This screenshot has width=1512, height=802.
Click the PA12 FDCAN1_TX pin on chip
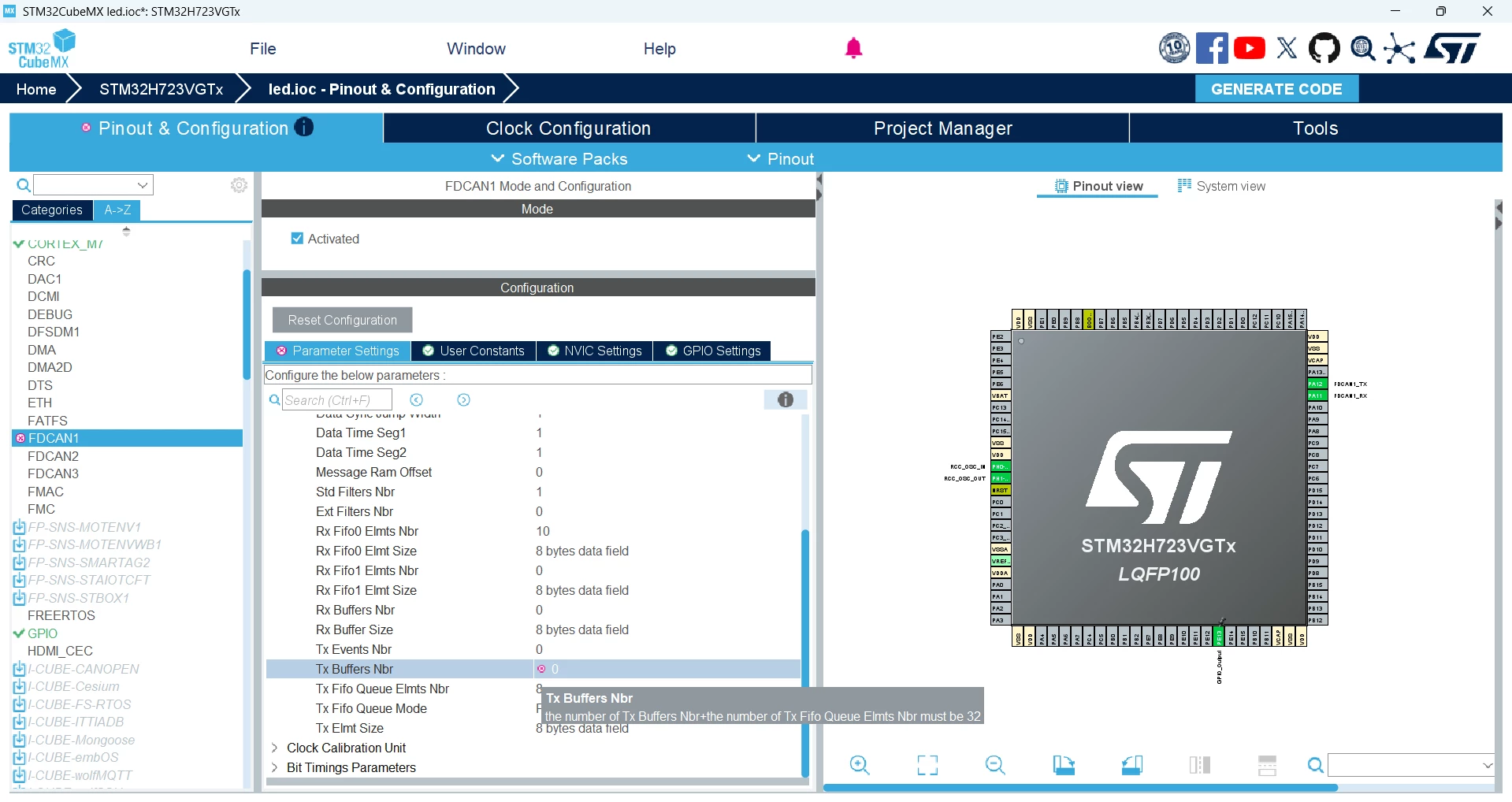(x=1317, y=384)
